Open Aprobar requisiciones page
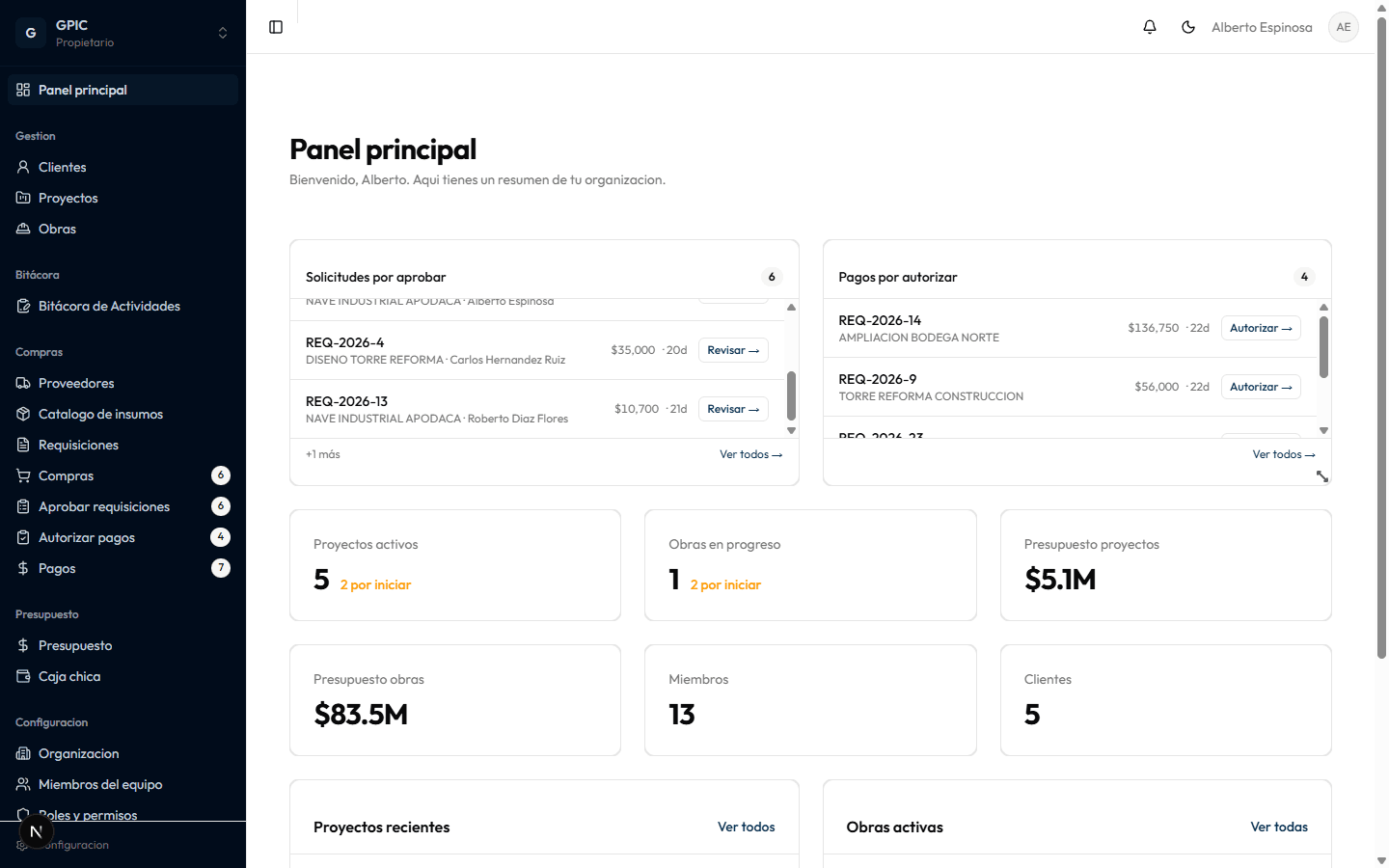Screen dimensions: 1389x868 click(123, 506)
